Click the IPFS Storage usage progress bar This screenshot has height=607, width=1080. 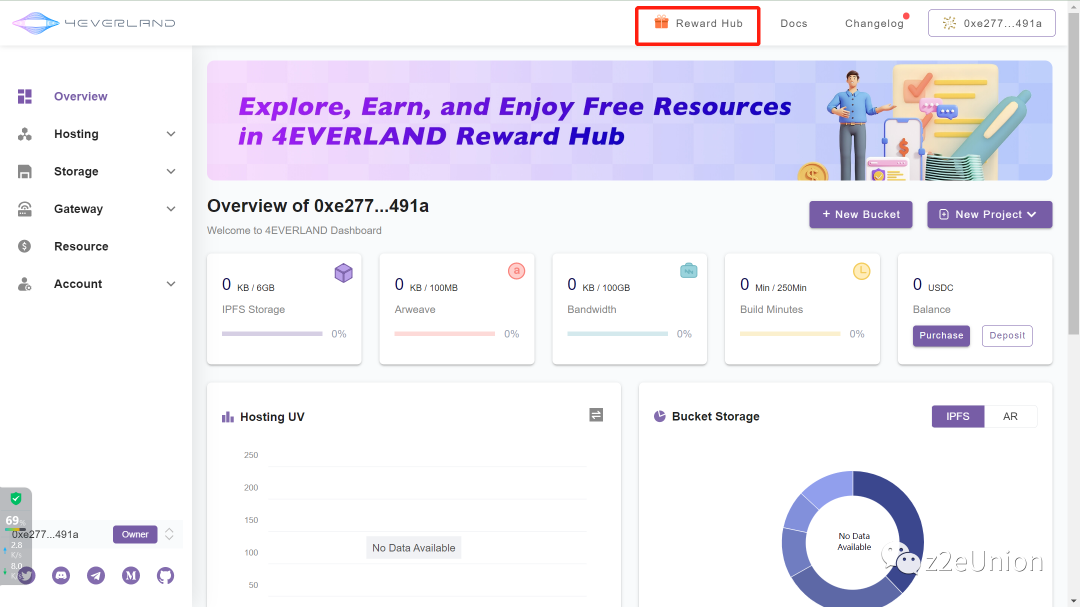(x=272, y=334)
